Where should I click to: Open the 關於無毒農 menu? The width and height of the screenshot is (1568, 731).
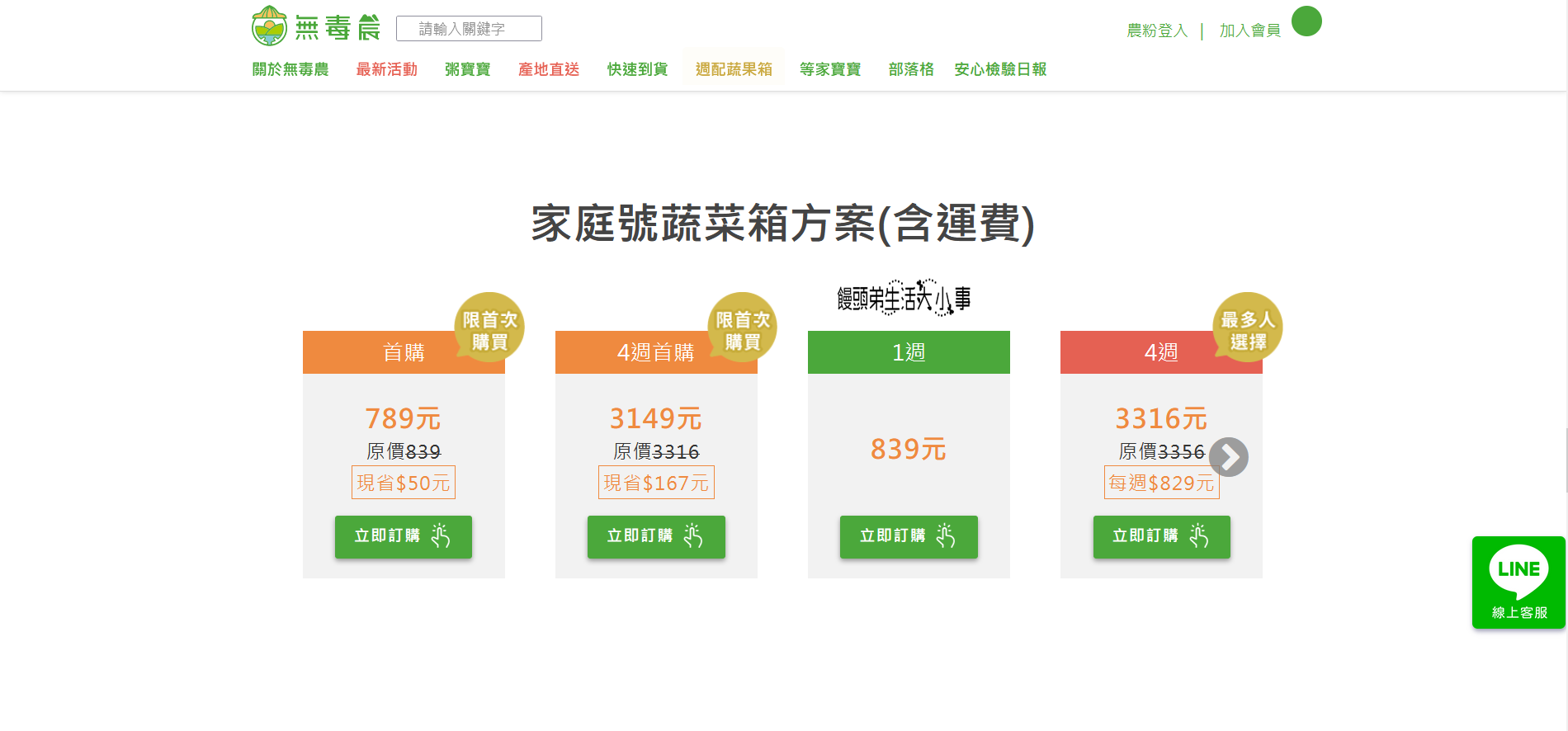(290, 69)
